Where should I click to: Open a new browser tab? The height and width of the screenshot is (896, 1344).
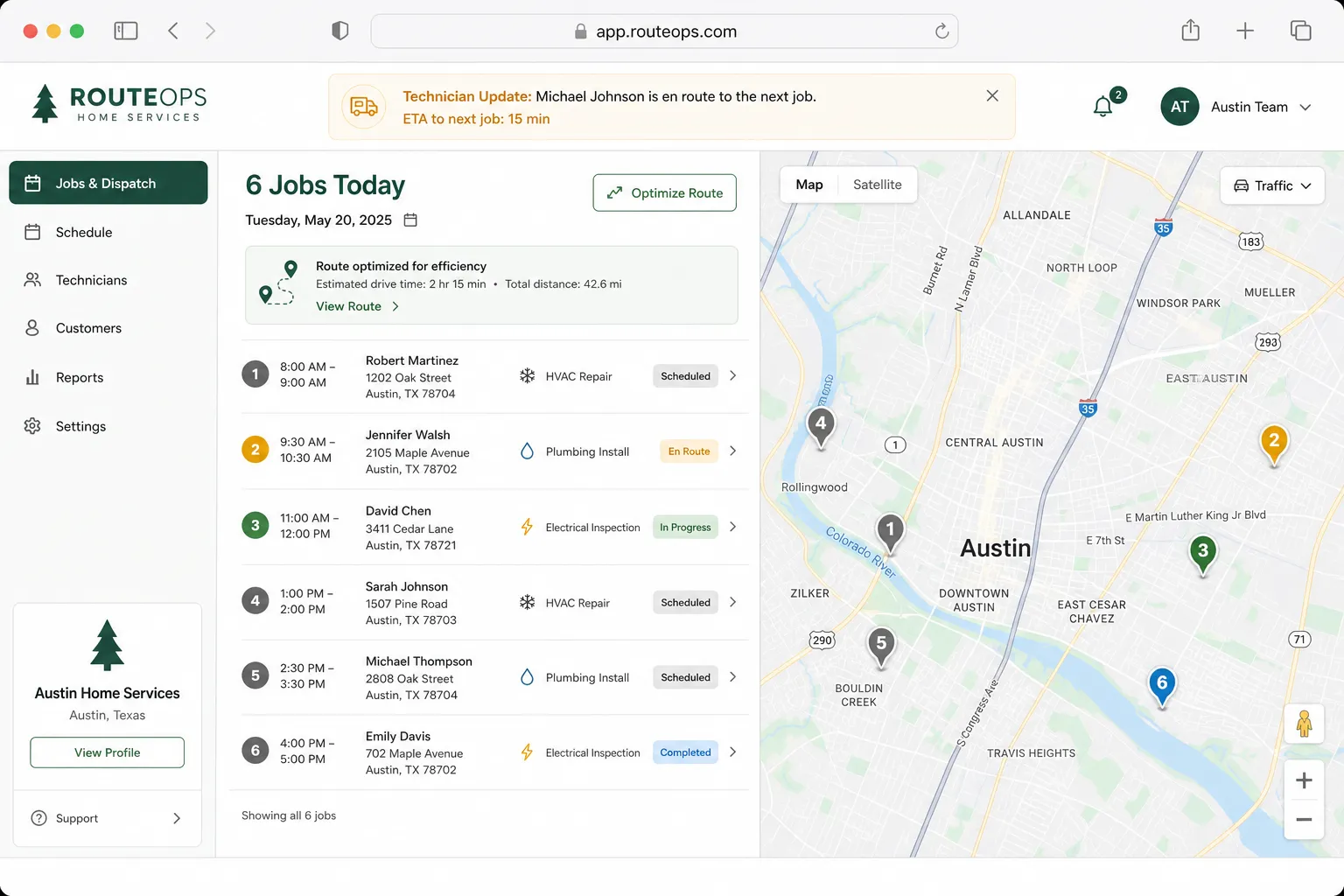1245,31
